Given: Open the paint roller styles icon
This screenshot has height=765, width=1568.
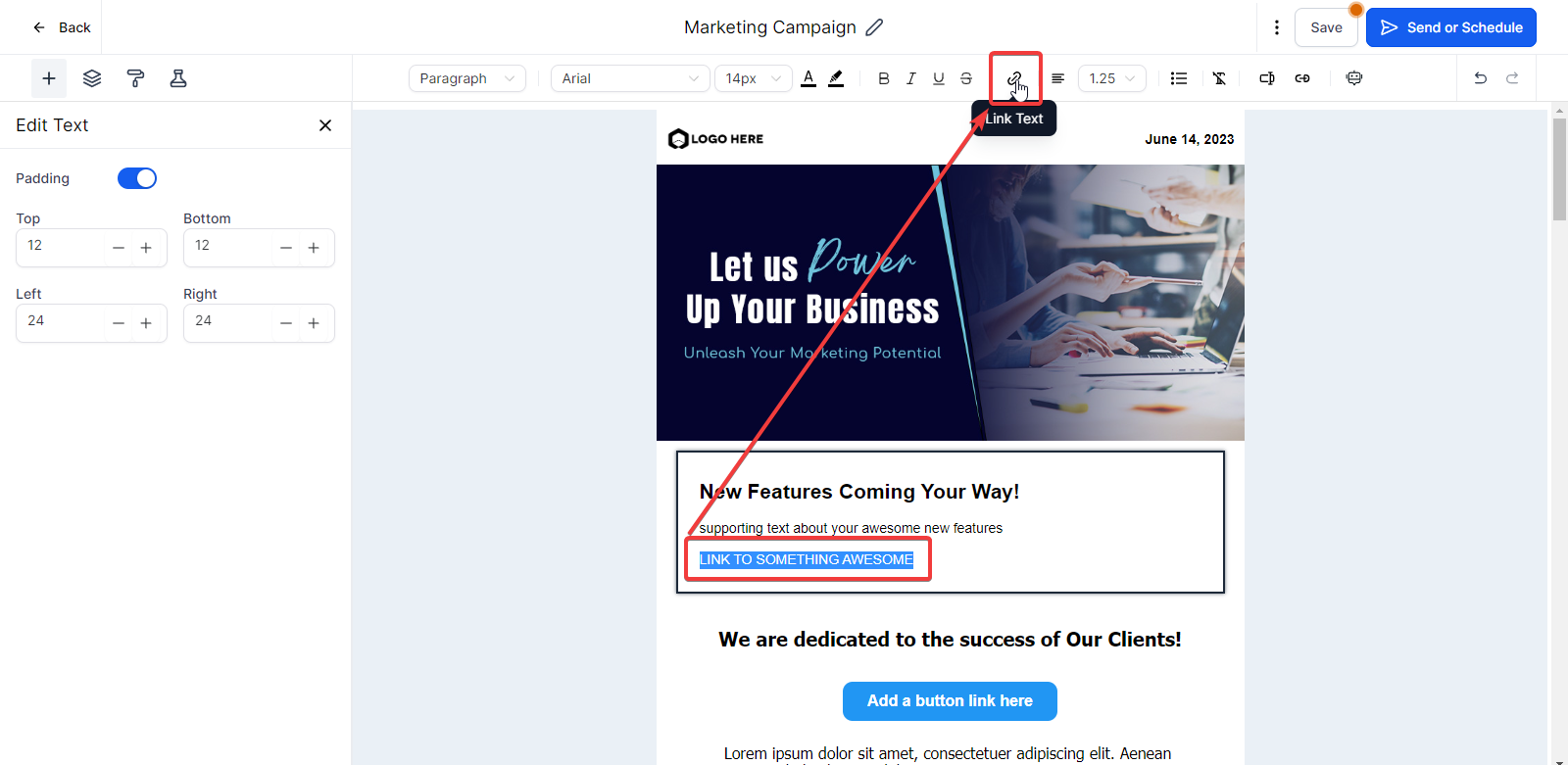Looking at the screenshot, I should click(135, 78).
